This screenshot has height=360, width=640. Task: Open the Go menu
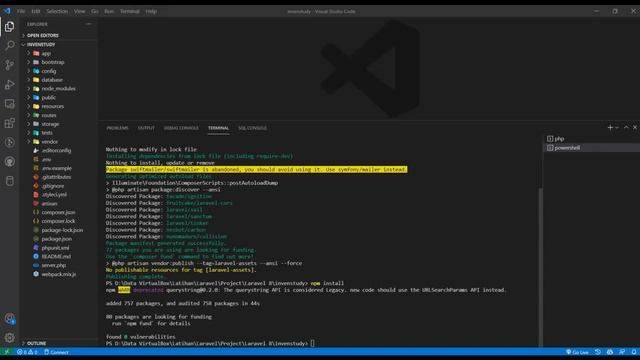95,11
